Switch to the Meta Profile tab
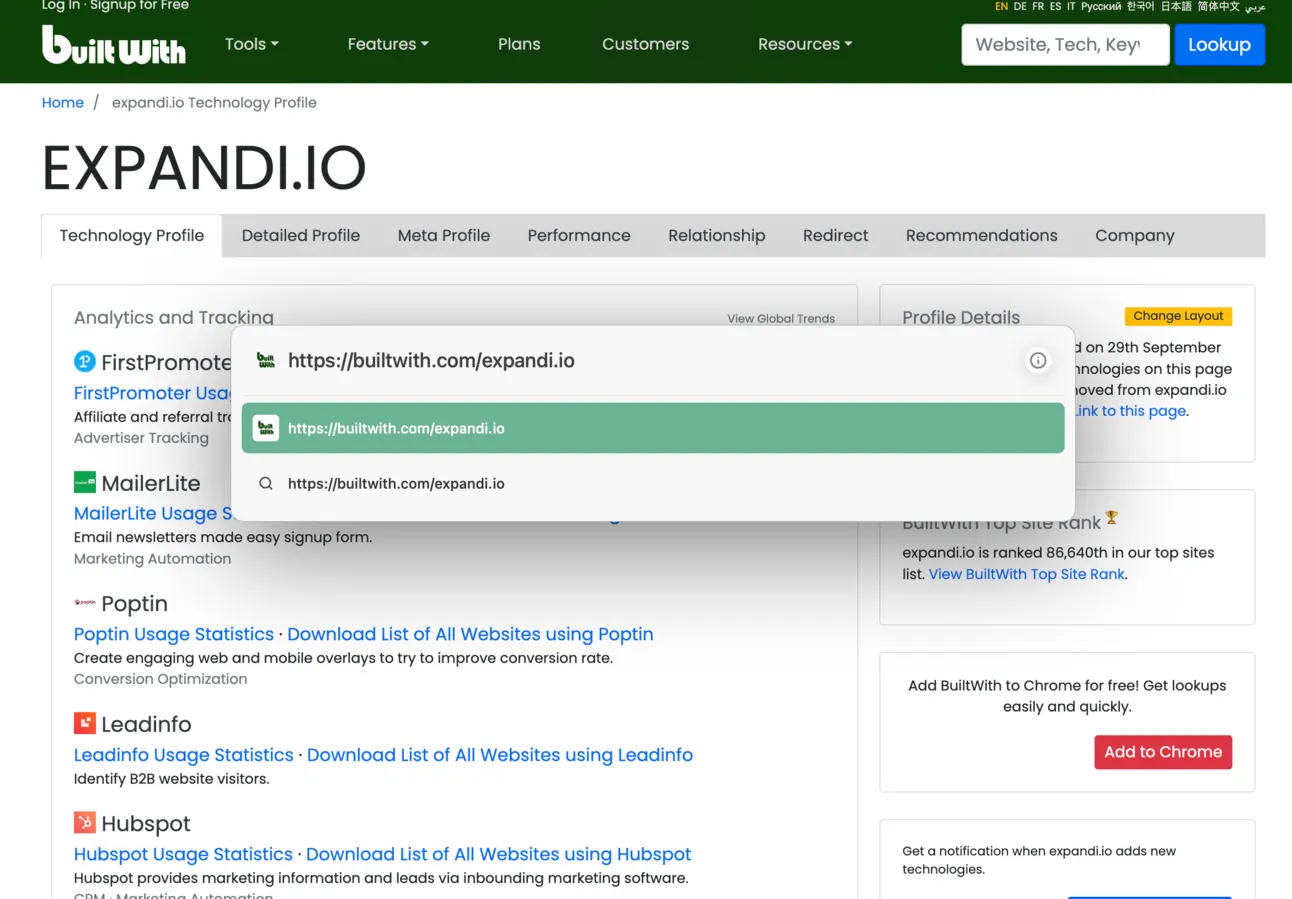Screen dimensions: 1292x899 click(444, 236)
